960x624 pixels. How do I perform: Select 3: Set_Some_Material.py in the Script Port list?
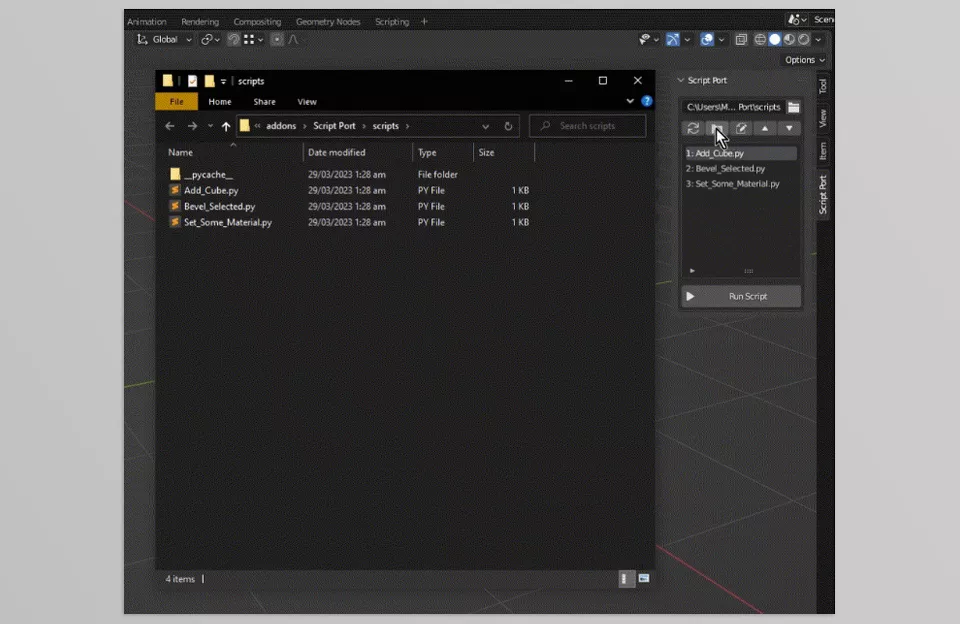point(740,184)
